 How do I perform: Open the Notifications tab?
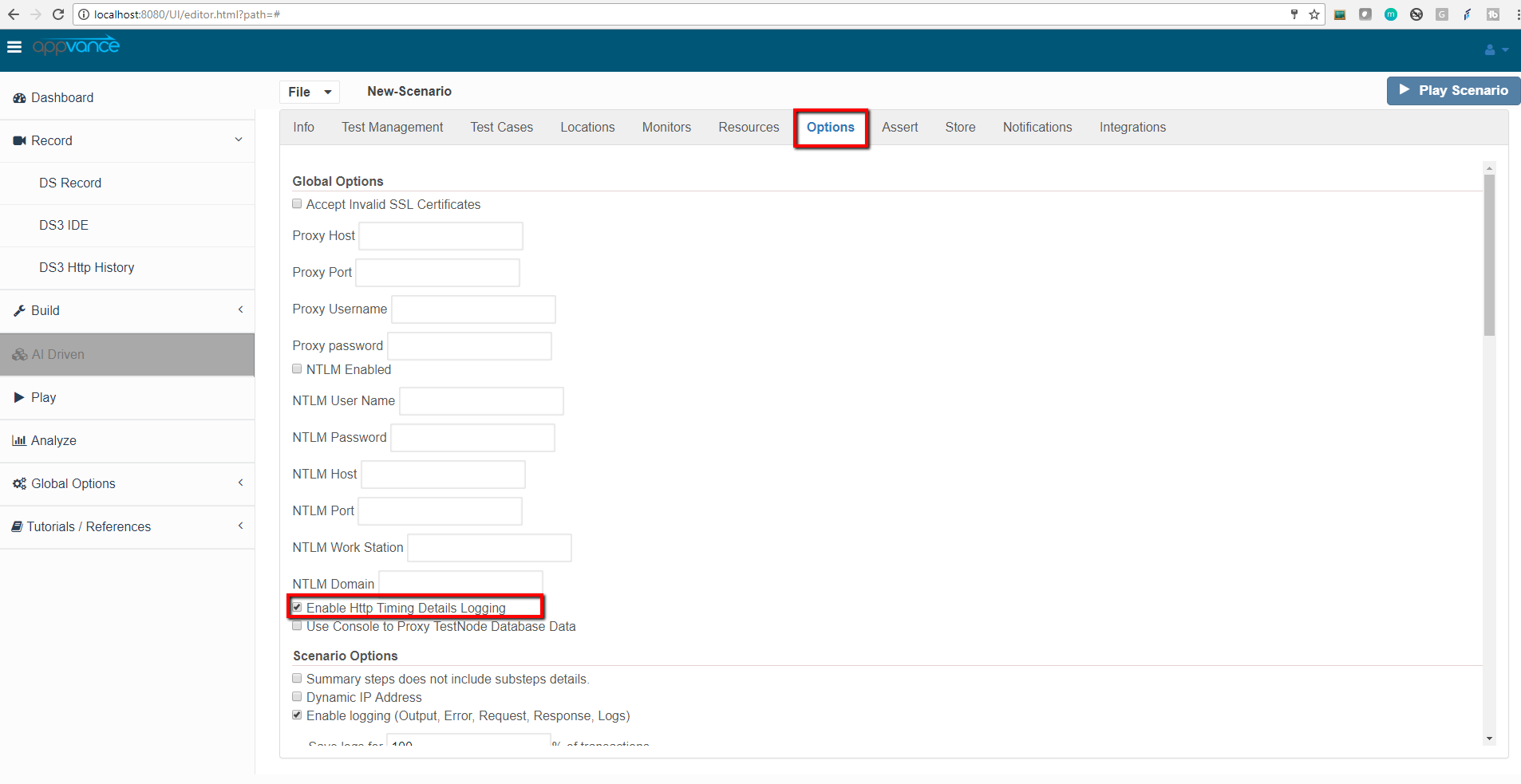(1037, 128)
